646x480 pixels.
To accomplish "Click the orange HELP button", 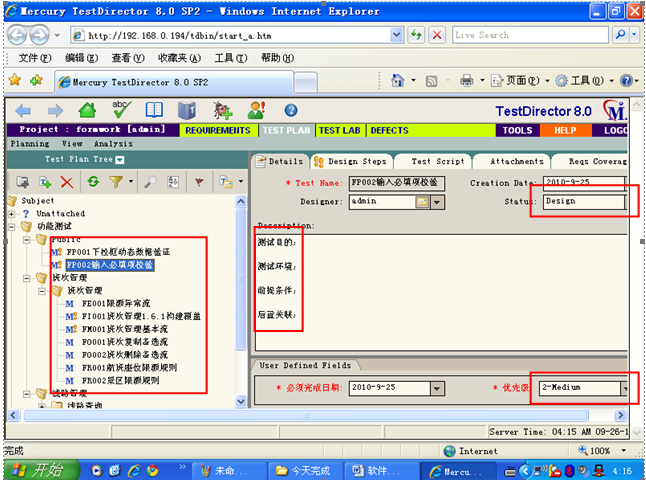I will click(x=565, y=130).
